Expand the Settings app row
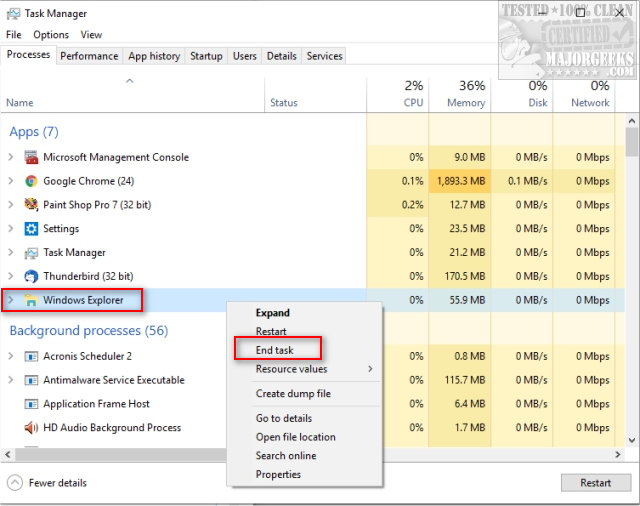 (x=11, y=229)
